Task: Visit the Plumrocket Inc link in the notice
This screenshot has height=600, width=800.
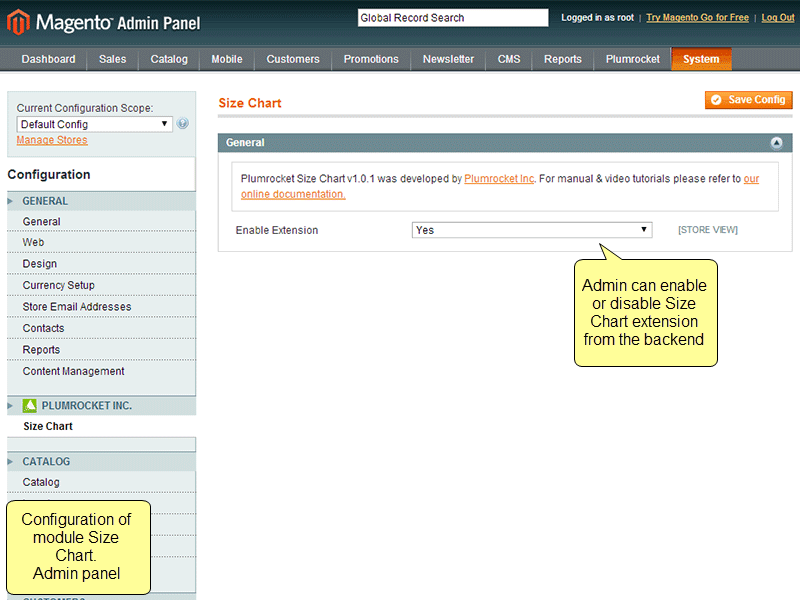Action: coord(498,178)
